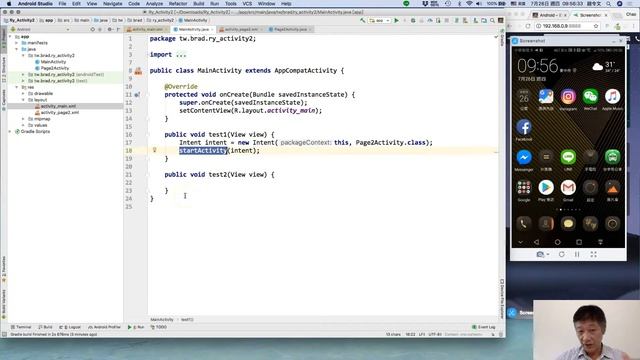Open WeChat on the phone screen
640x360 pixels.
pyautogui.click(x=590, y=97)
